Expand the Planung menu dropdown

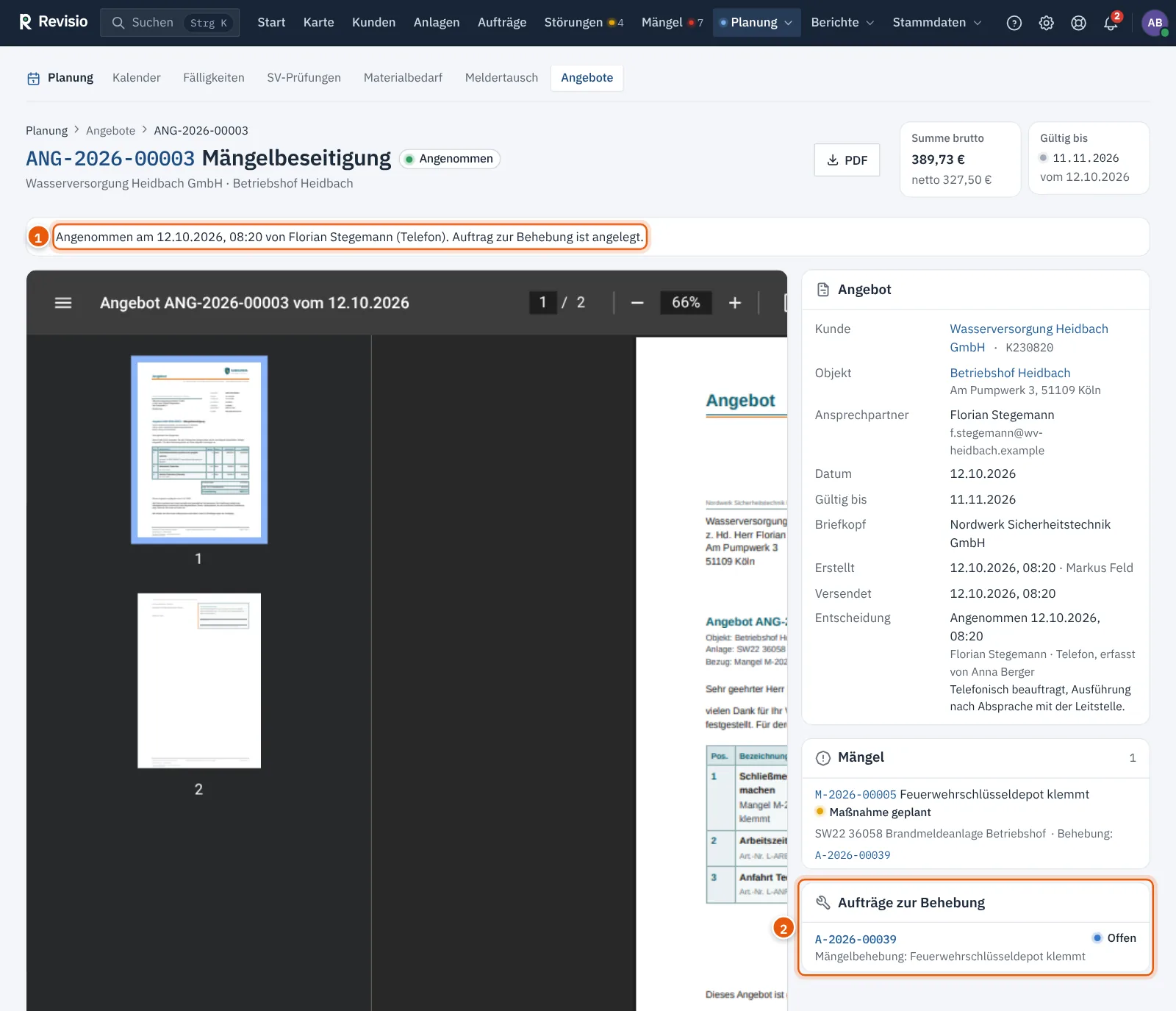756,23
